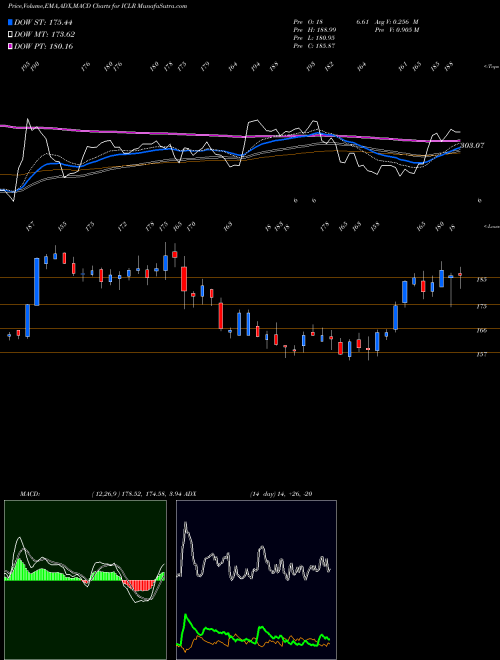Open the green MACD histogram chart panel
This screenshot has width=500, height=660.
tap(85, 580)
